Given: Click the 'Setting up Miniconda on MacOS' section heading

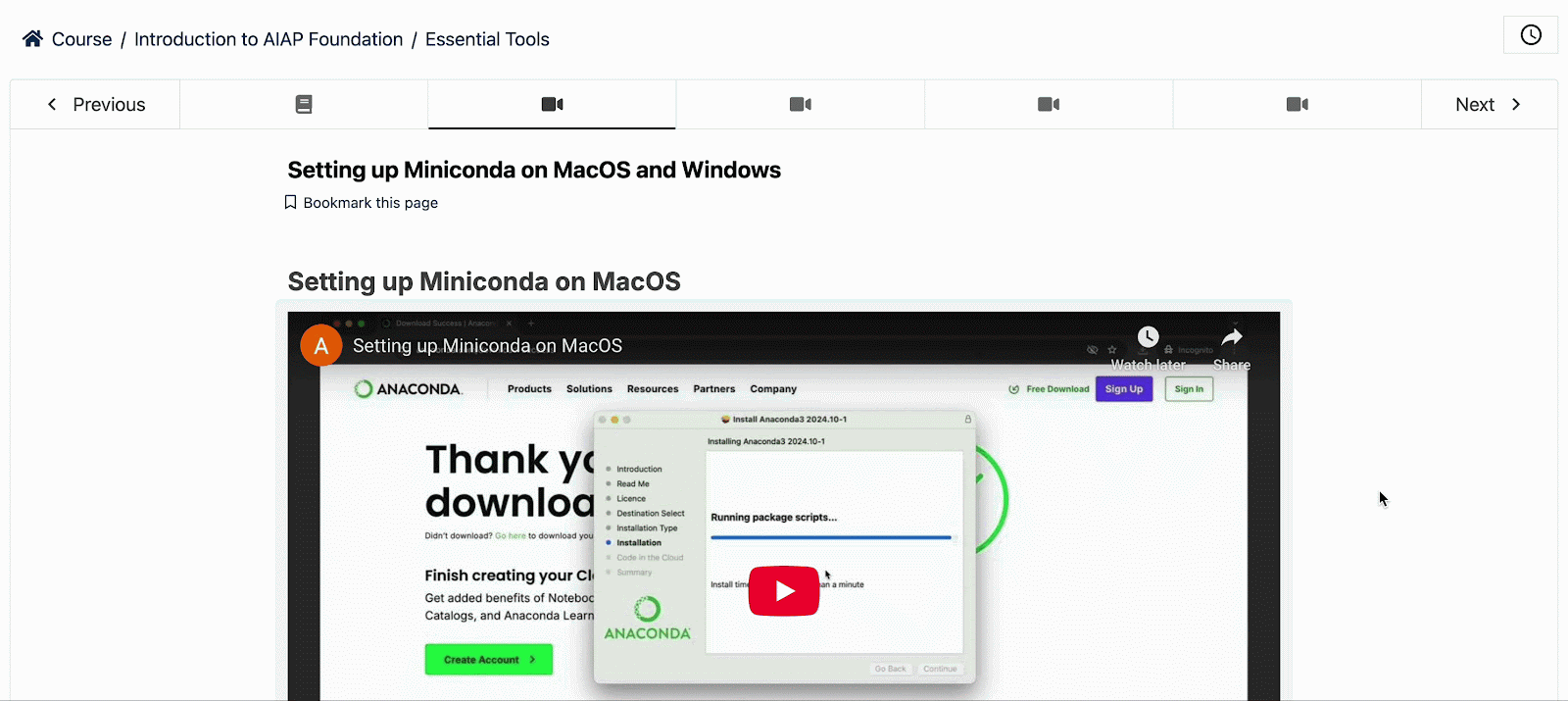Looking at the screenshot, I should tap(484, 281).
